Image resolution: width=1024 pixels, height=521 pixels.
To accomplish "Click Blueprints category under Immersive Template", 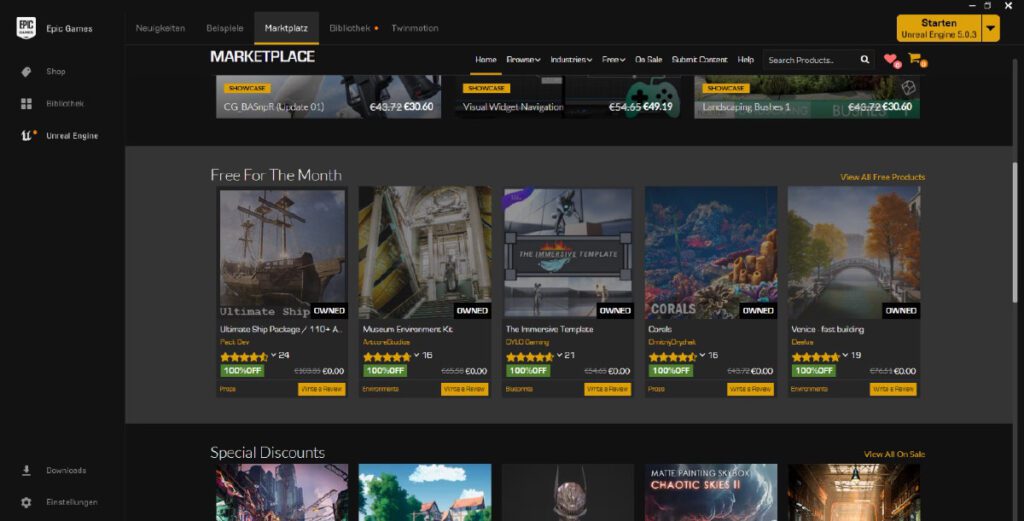I will tap(519, 389).
